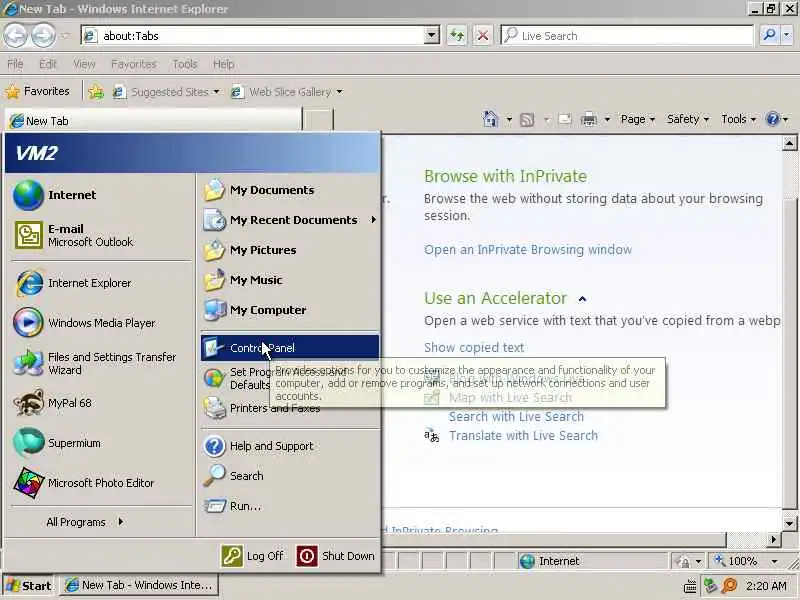Click the system tray clock 2:20 AM
The width and height of the screenshot is (800, 600).
click(766, 586)
